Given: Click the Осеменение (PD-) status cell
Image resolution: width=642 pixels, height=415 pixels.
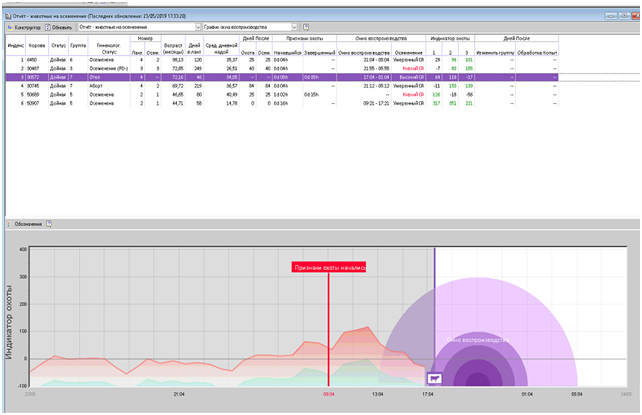Looking at the screenshot, I should click(x=109, y=68).
